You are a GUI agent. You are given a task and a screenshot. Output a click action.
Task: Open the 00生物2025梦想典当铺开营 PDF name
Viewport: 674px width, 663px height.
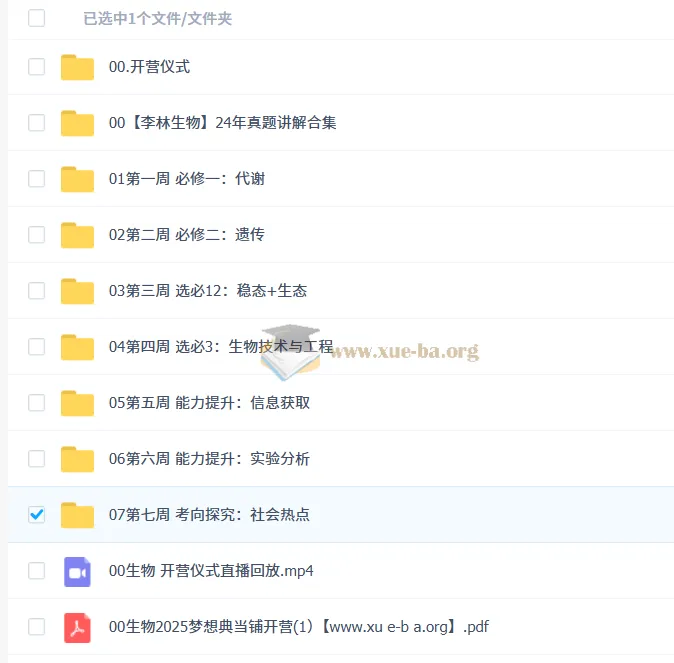pos(299,627)
